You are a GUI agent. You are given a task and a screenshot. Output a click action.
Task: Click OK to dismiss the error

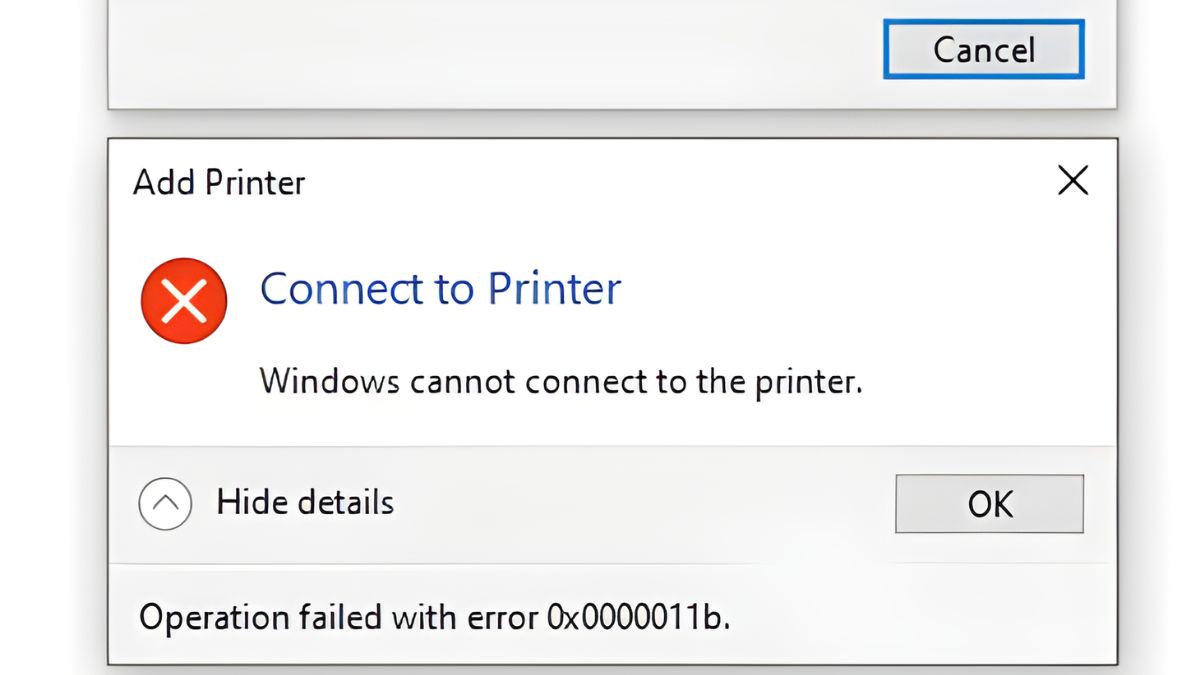tap(989, 504)
